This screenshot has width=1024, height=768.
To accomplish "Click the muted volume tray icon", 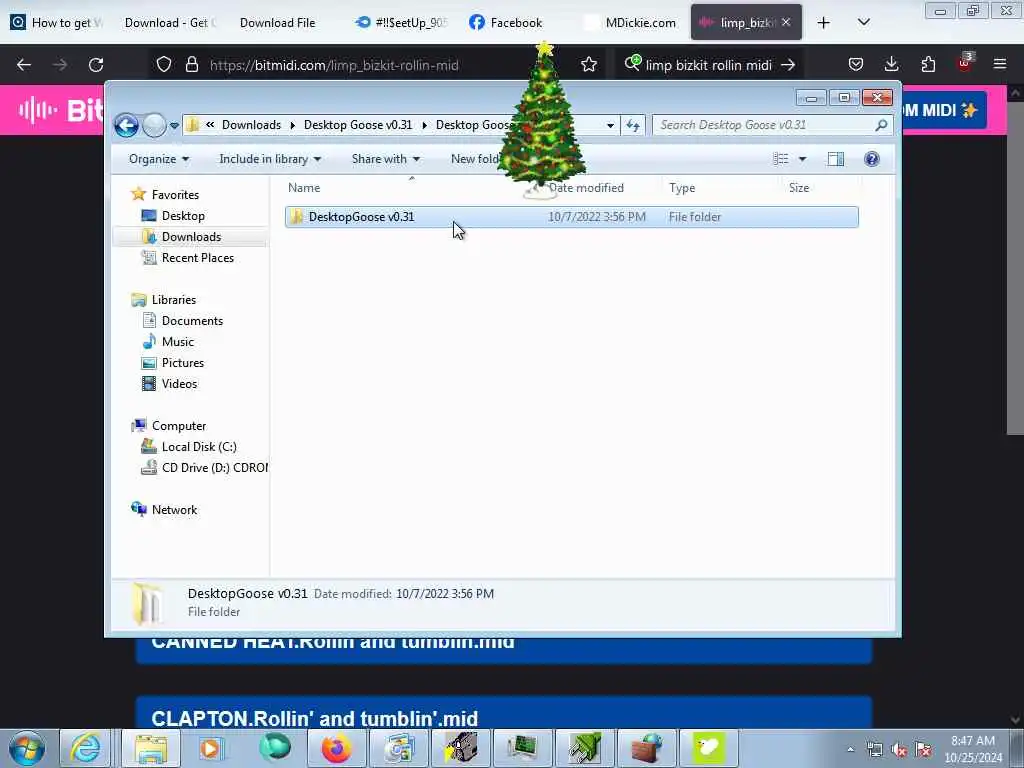I will click(x=899, y=750).
